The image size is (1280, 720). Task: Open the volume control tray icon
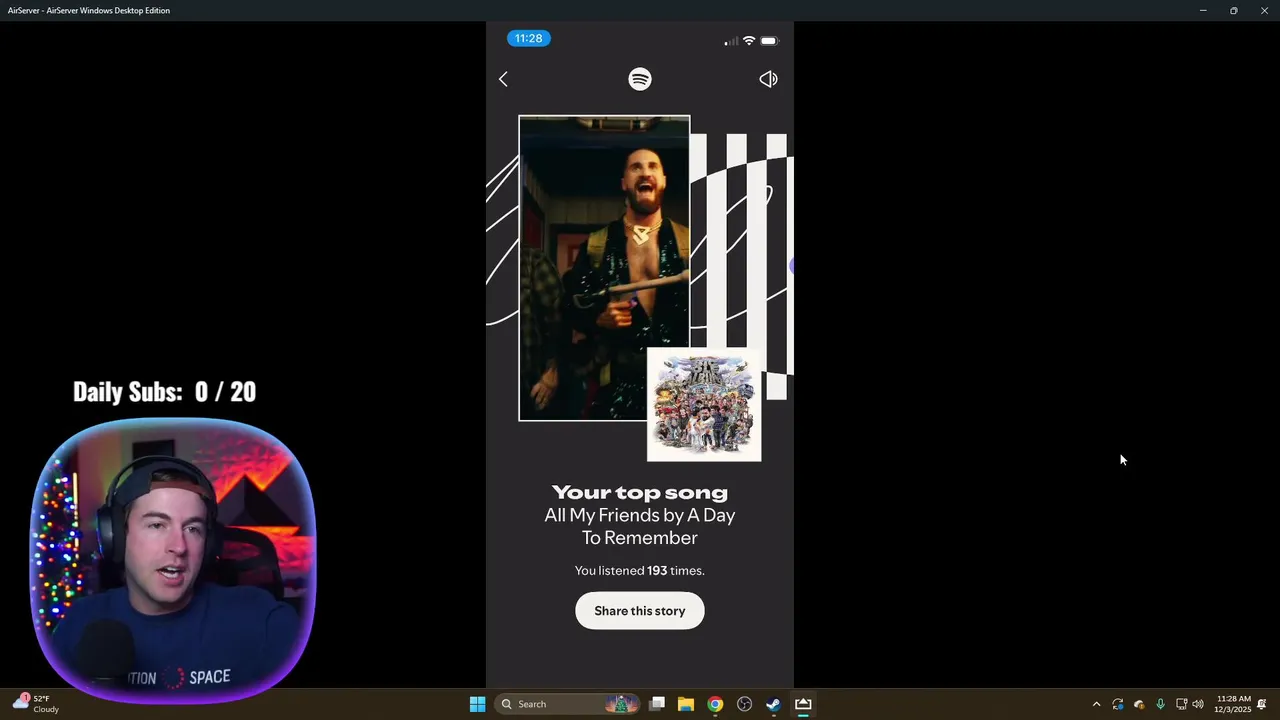[x=1198, y=704]
